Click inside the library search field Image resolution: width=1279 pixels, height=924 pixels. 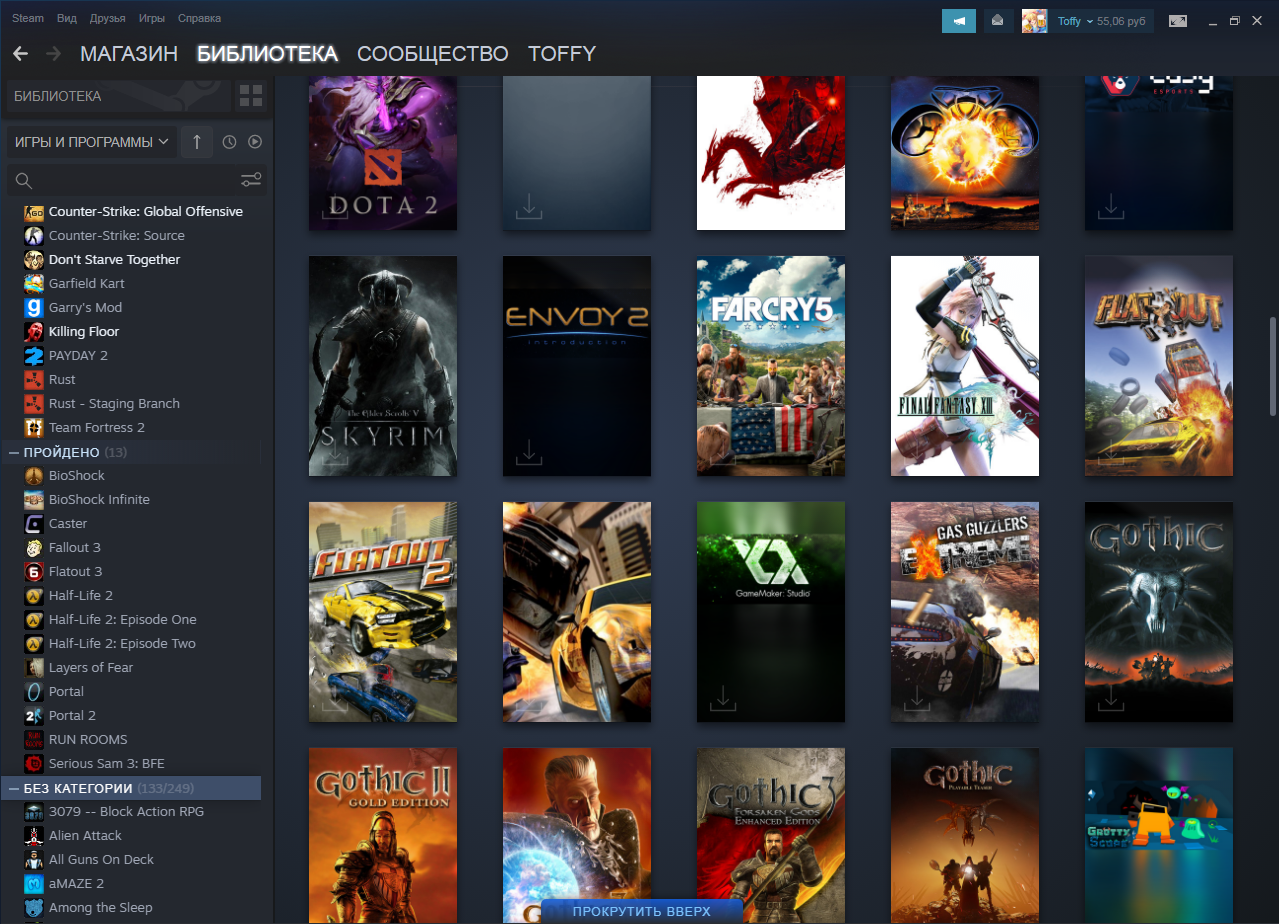point(137,180)
